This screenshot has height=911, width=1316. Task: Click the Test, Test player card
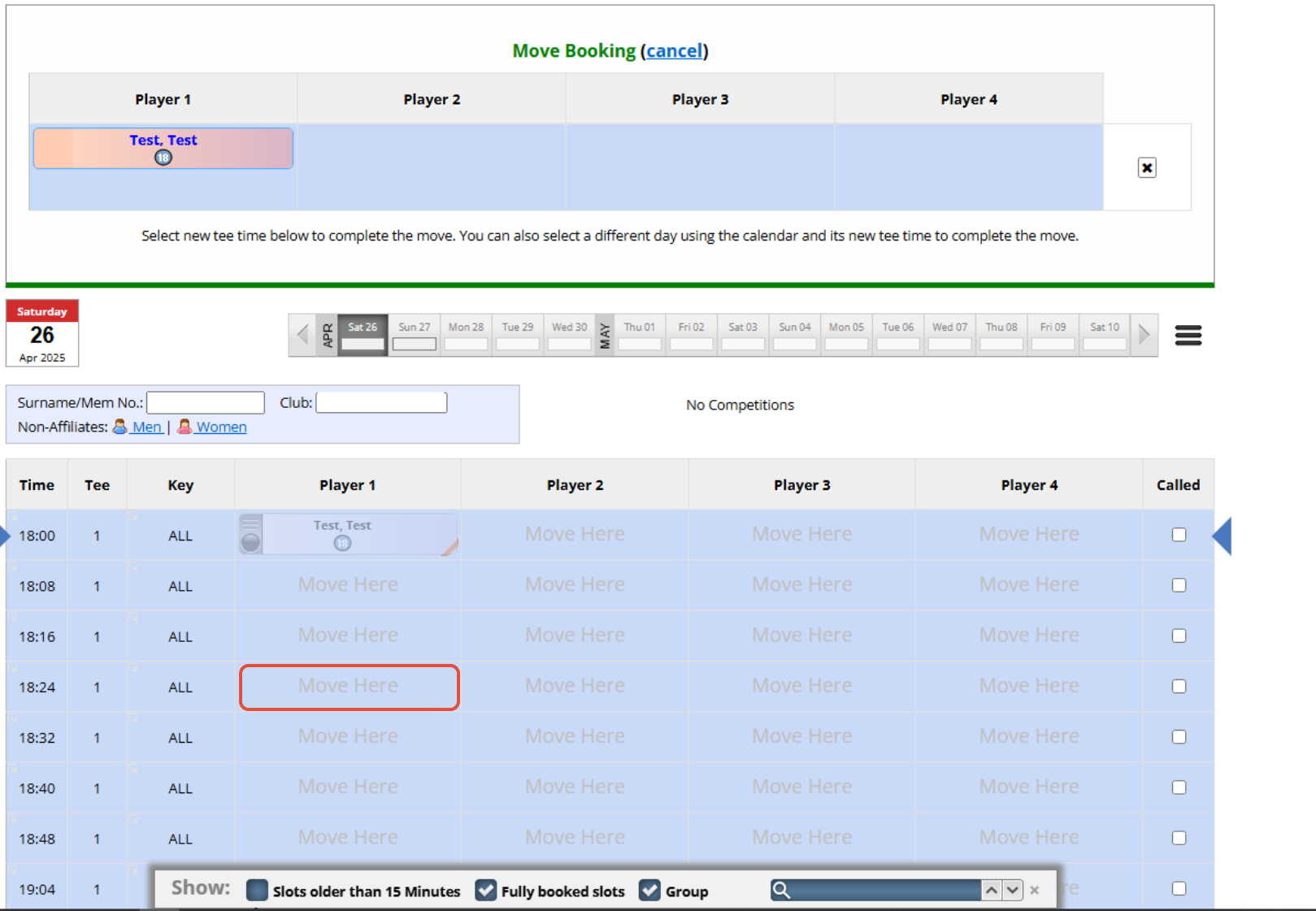tap(163, 148)
